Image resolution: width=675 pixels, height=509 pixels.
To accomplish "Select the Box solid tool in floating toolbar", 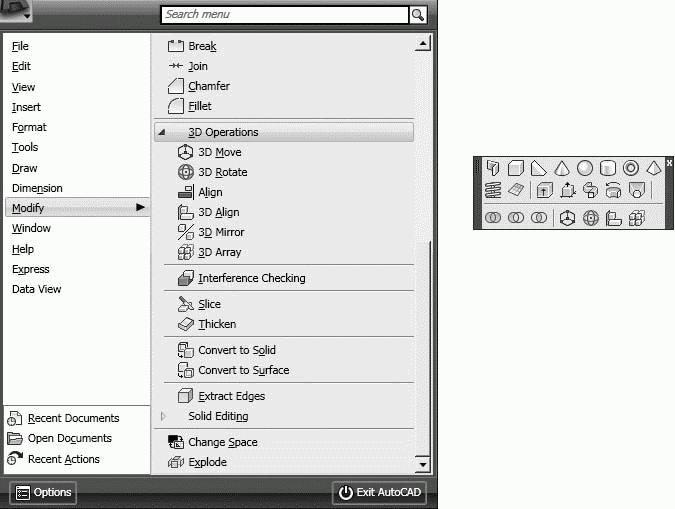I will pyautogui.click(x=515, y=168).
